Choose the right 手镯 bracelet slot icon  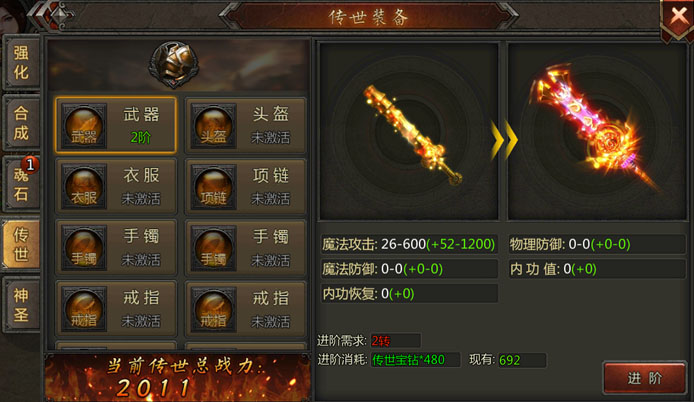[x=213, y=247]
